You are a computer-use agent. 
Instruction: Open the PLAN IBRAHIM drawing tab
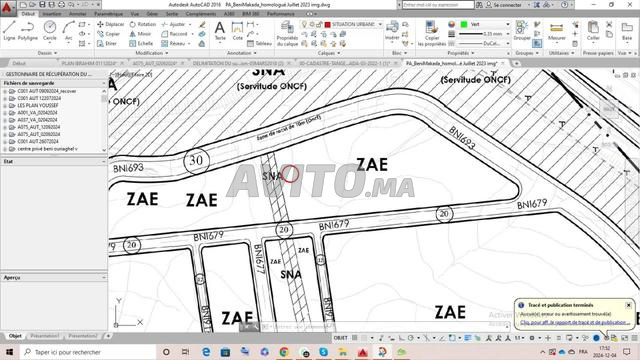pos(89,64)
